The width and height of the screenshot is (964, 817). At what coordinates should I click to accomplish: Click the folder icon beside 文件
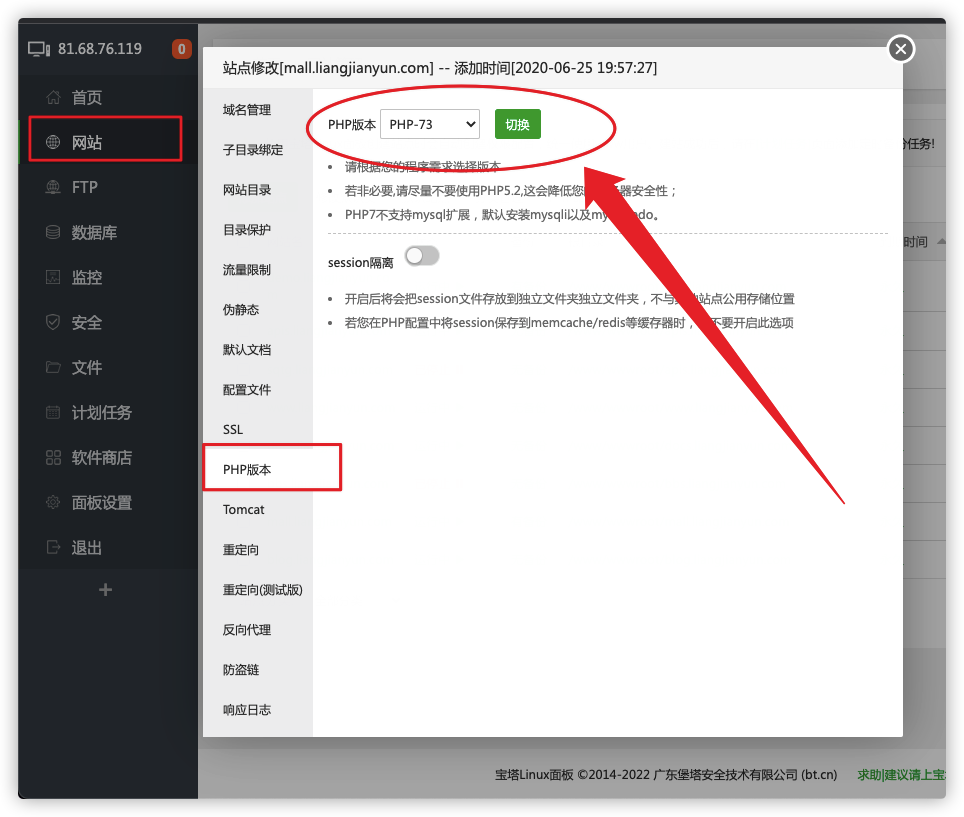coord(53,367)
